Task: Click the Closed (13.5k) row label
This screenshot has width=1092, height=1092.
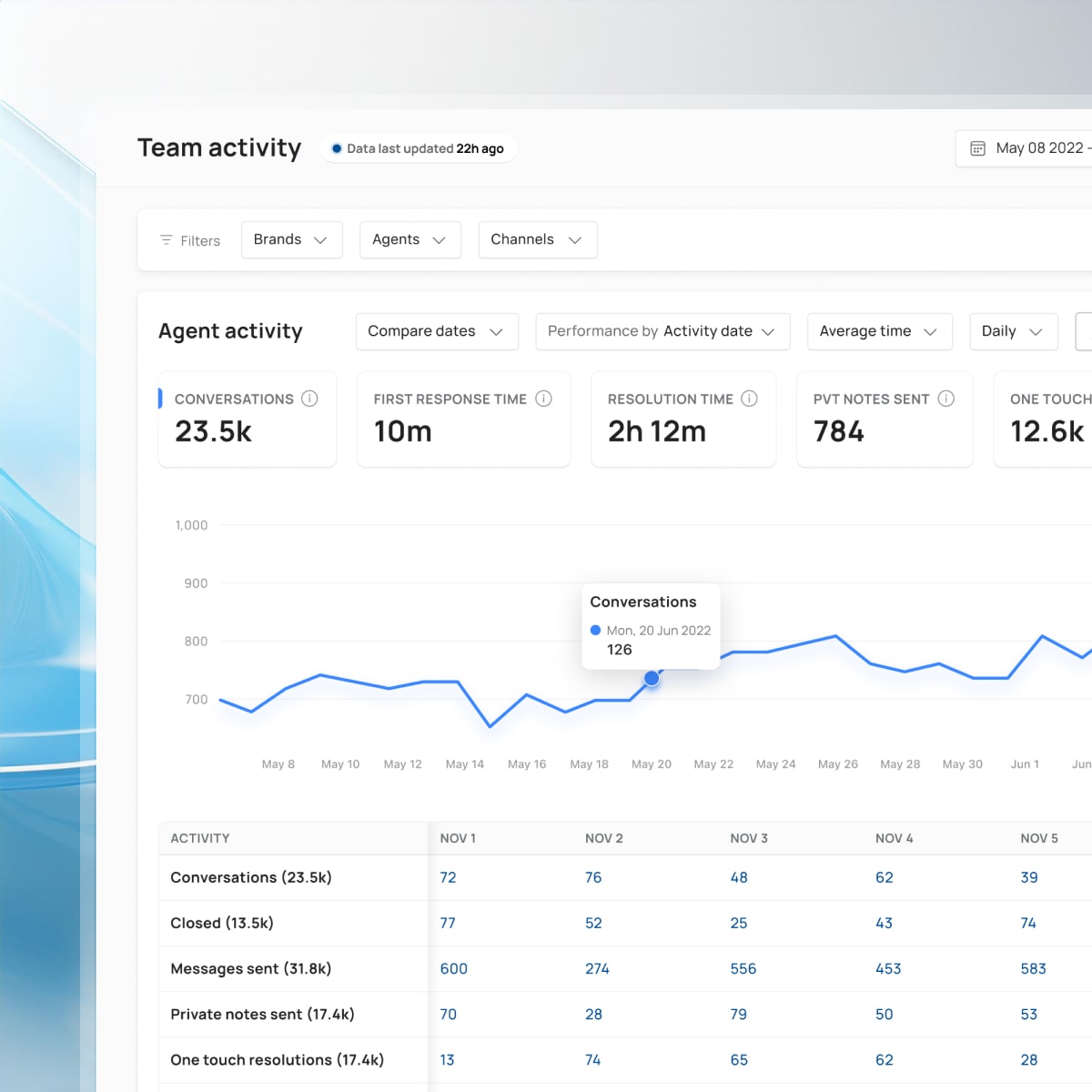Action: point(222,923)
